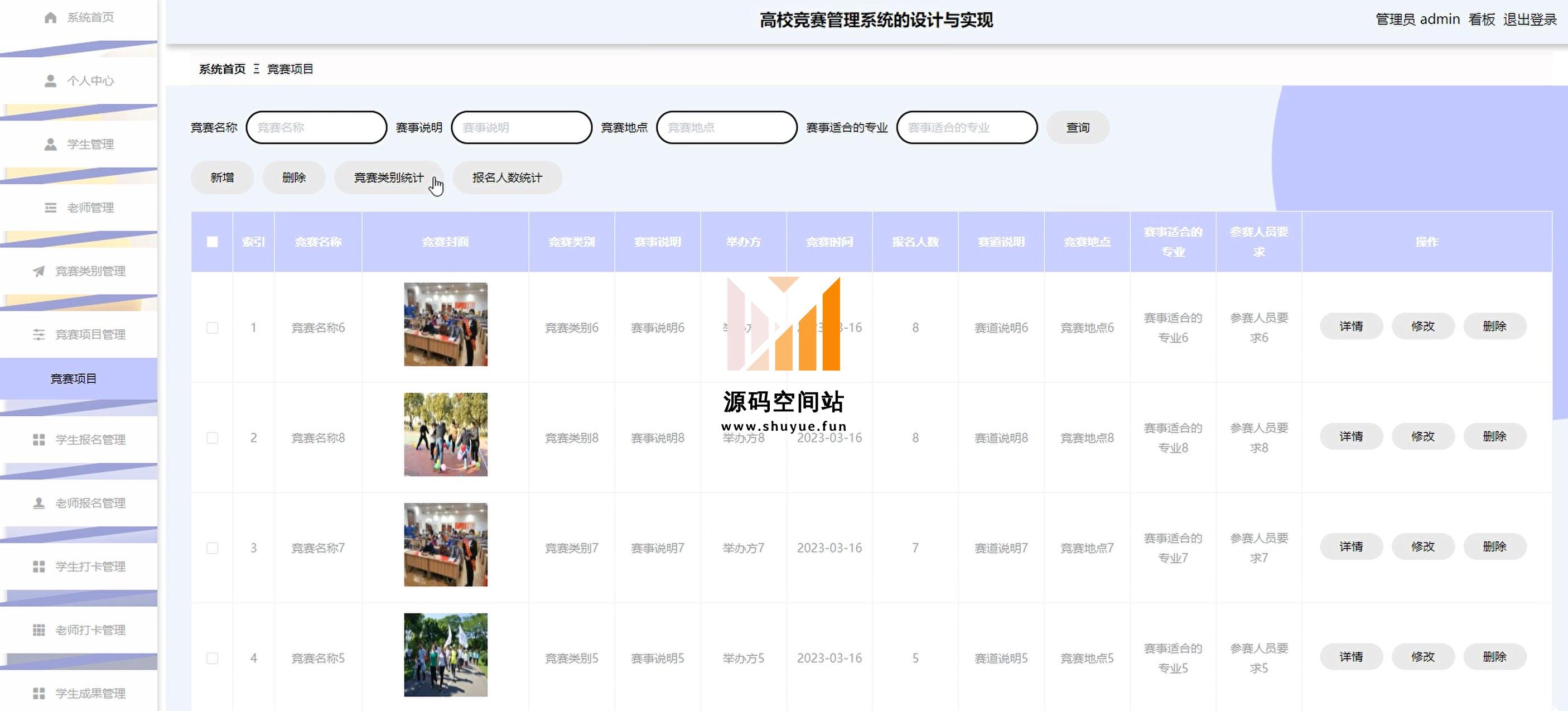Click the grid icon beside 学生报名管理
The height and width of the screenshot is (711, 1568).
39,440
